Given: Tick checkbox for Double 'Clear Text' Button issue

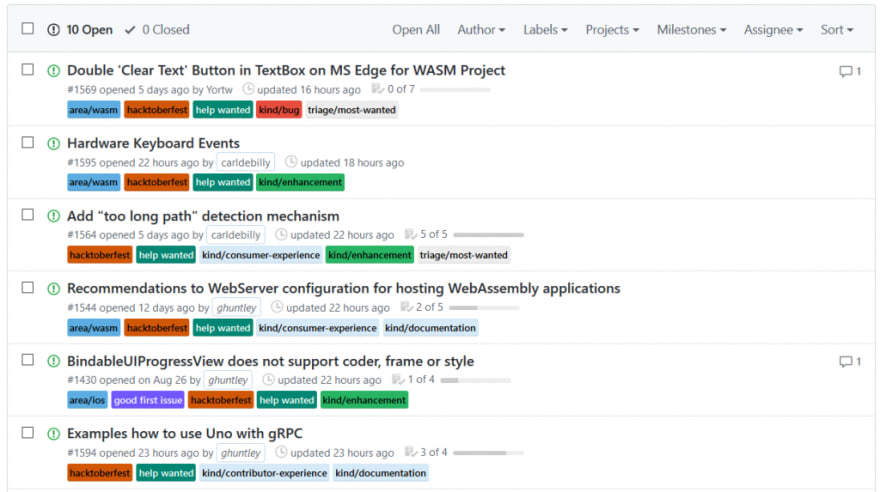Looking at the screenshot, I should pyautogui.click(x=28, y=70).
